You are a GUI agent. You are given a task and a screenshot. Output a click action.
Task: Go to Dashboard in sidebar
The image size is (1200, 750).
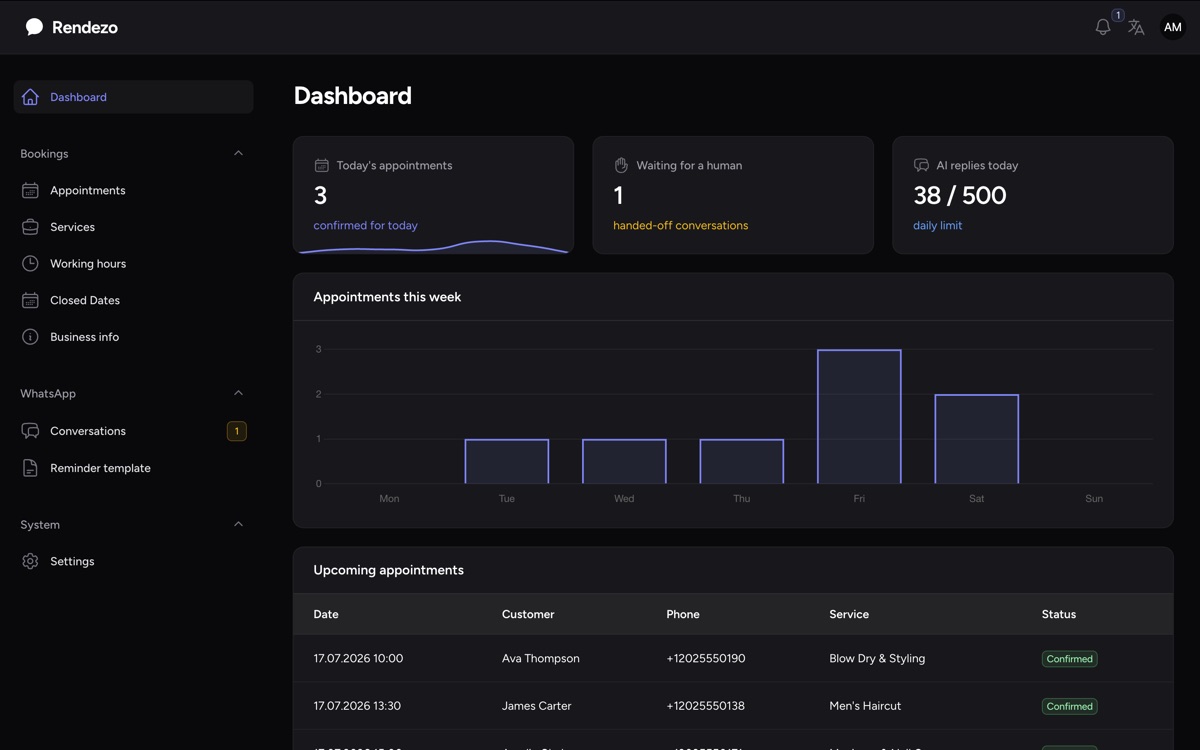point(133,97)
